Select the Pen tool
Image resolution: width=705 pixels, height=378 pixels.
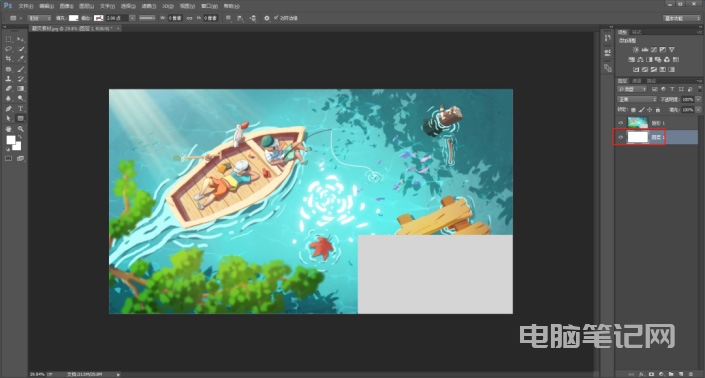coord(9,109)
